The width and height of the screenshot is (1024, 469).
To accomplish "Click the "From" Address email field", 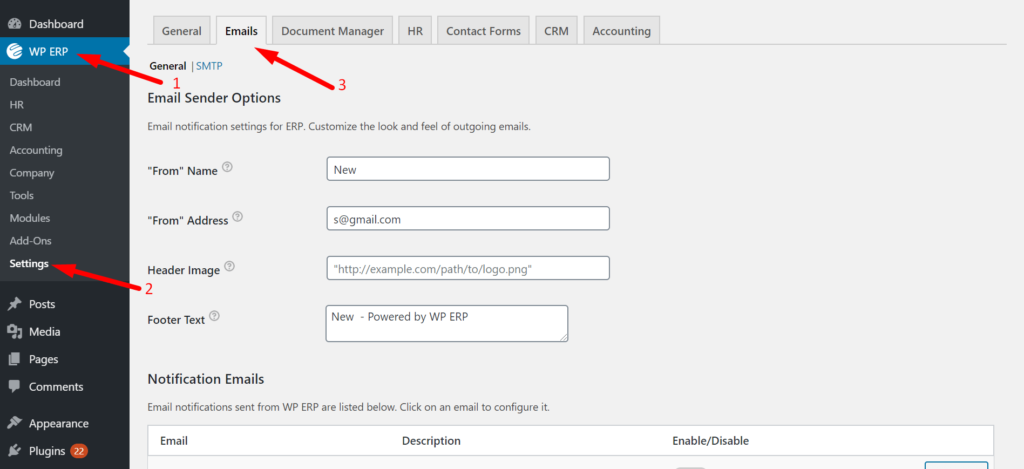I will 468,219.
